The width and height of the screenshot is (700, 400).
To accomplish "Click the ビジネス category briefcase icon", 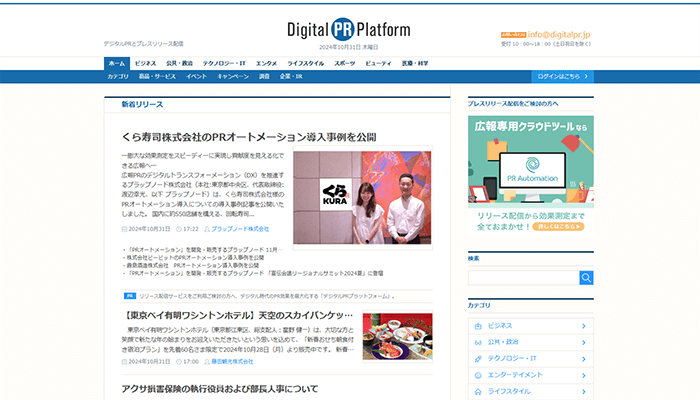I will click(478, 326).
